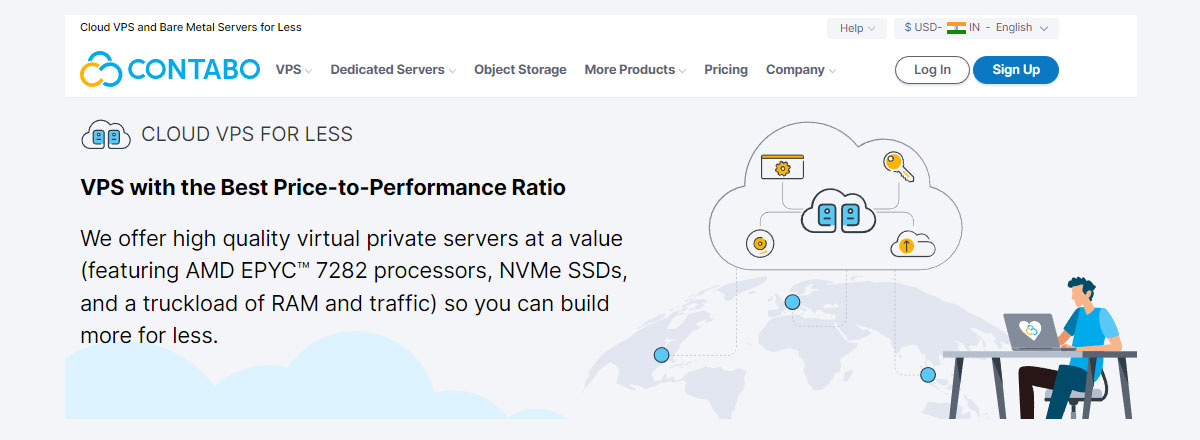Click the Sign Up button
This screenshot has height=440, width=1200.
click(1016, 70)
